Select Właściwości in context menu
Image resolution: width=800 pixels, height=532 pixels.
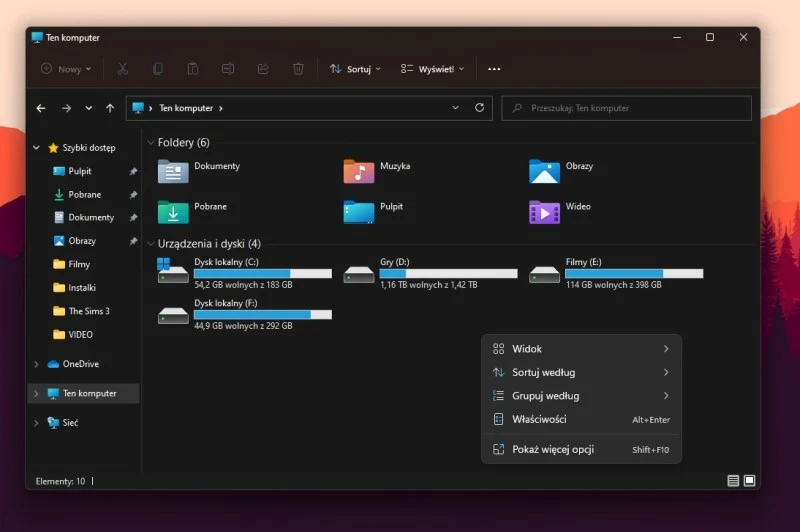[540, 419]
